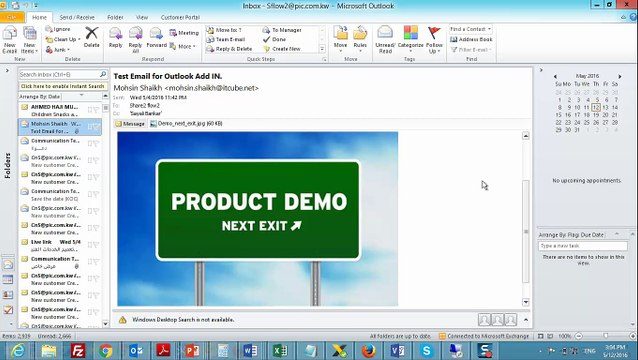Click the New E-mail icon
Screen dimensions: 638x360
point(9,39)
